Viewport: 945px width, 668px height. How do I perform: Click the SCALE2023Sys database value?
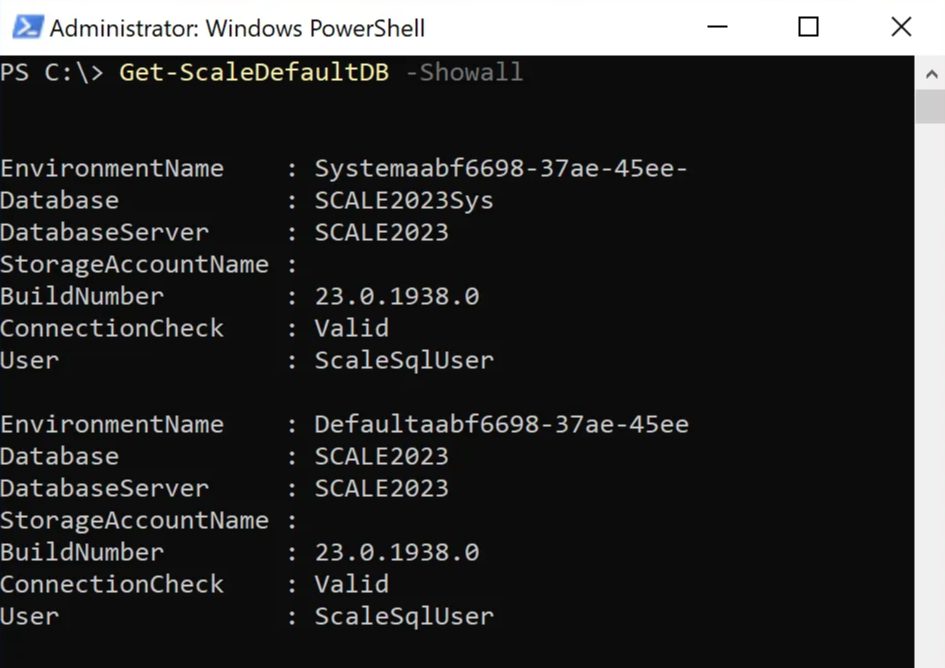pyautogui.click(x=404, y=201)
